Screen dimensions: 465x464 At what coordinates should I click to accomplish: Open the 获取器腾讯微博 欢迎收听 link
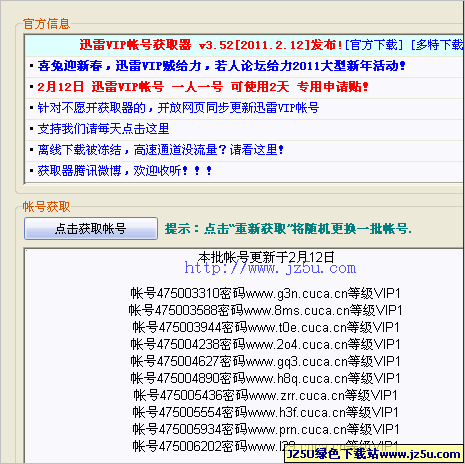click(124, 171)
